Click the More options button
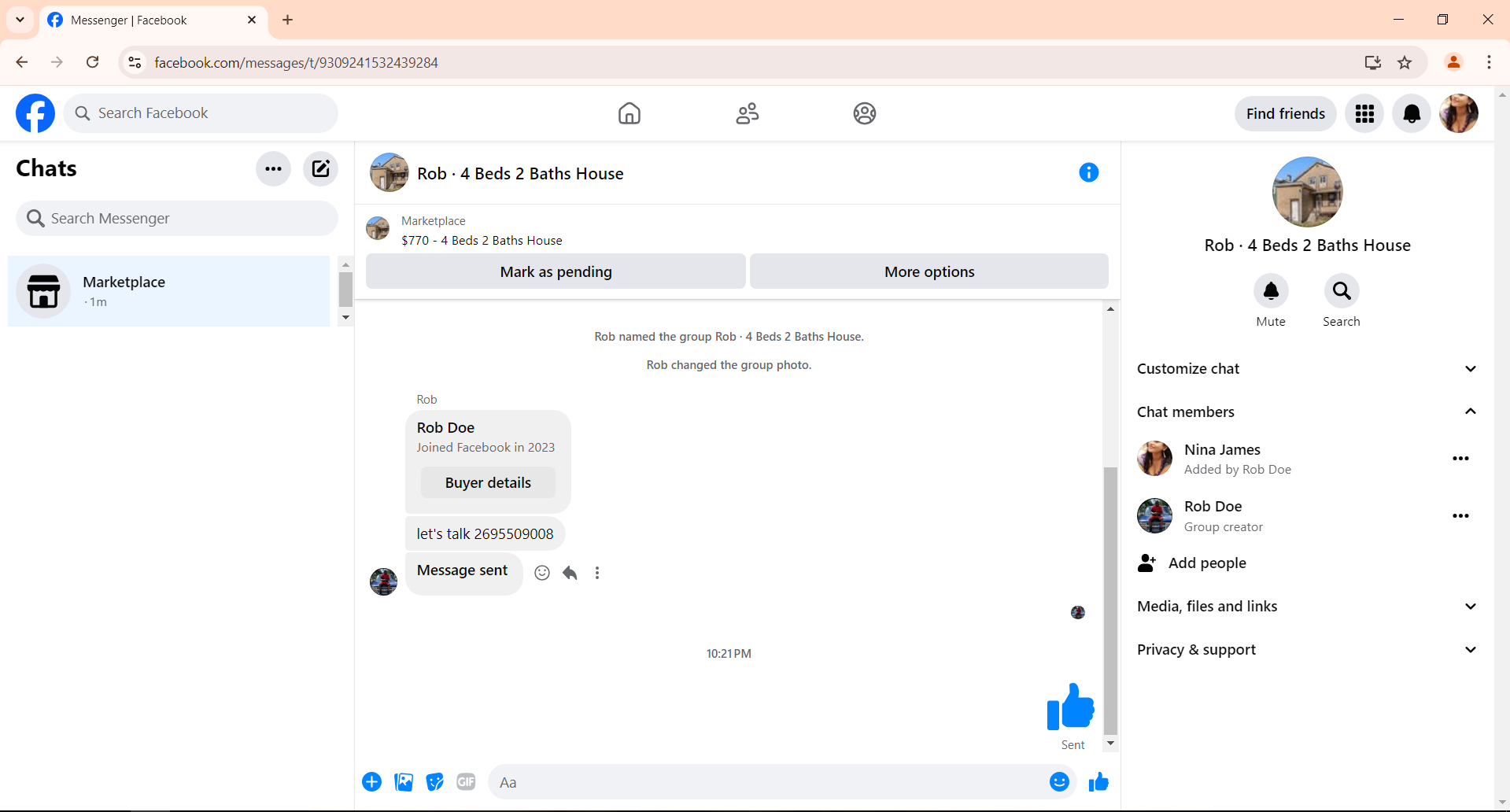 point(929,271)
